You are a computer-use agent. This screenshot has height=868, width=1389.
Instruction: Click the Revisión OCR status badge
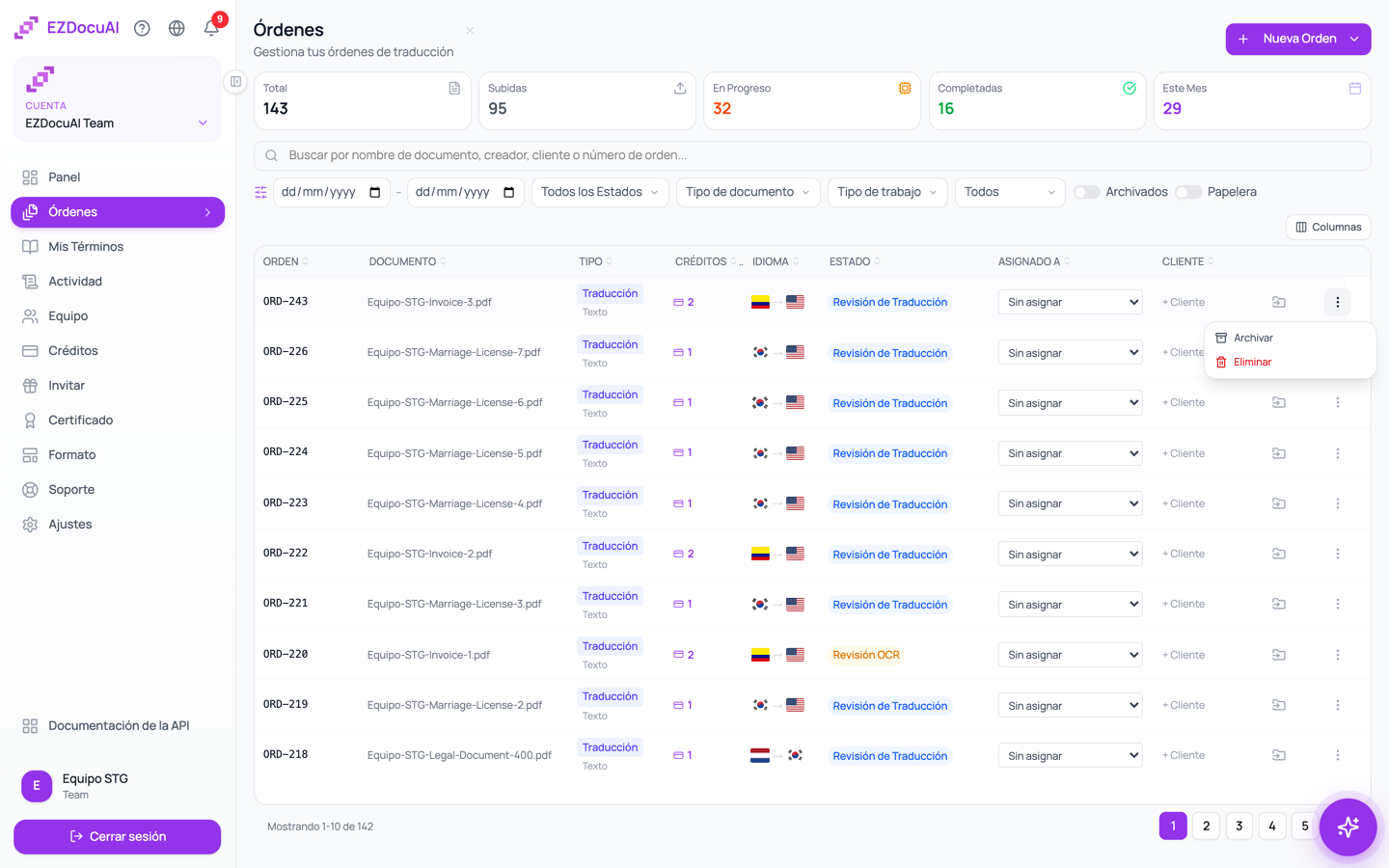866,655
